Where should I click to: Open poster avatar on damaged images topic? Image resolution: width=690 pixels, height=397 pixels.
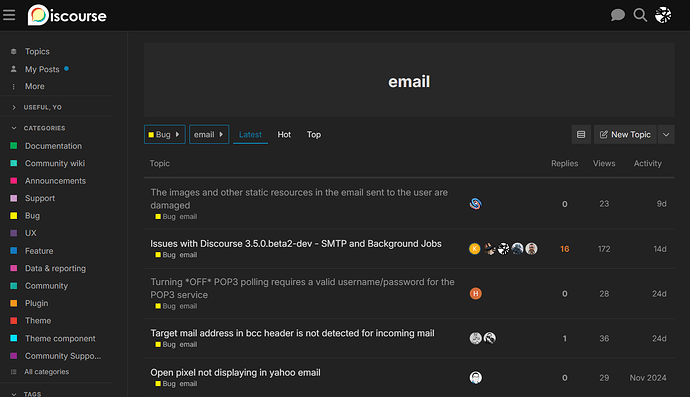pos(475,204)
